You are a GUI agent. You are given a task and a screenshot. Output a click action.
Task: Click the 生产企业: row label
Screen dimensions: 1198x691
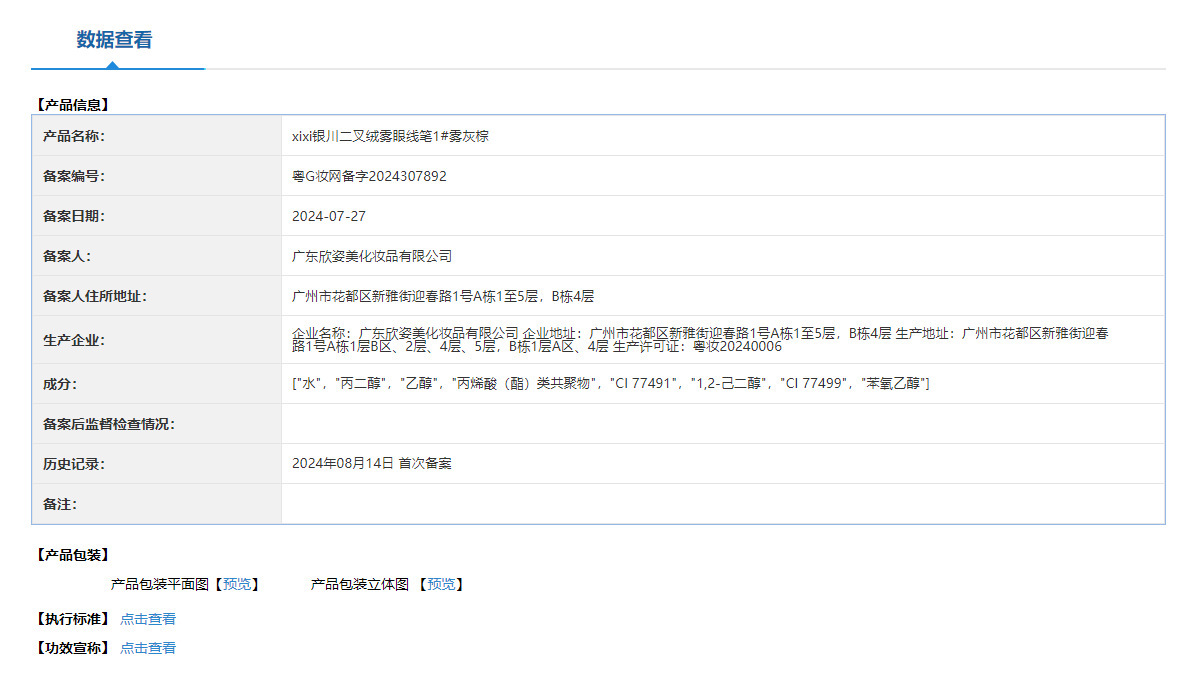(73, 340)
